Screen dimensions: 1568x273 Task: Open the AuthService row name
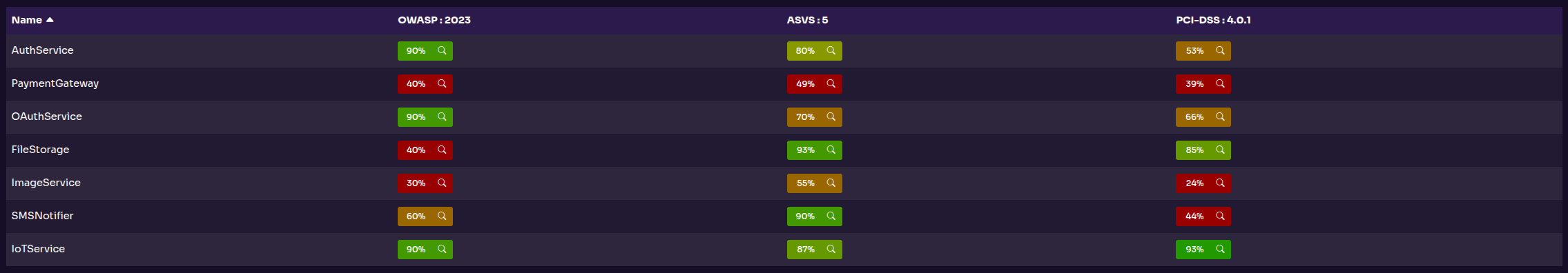[x=42, y=50]
